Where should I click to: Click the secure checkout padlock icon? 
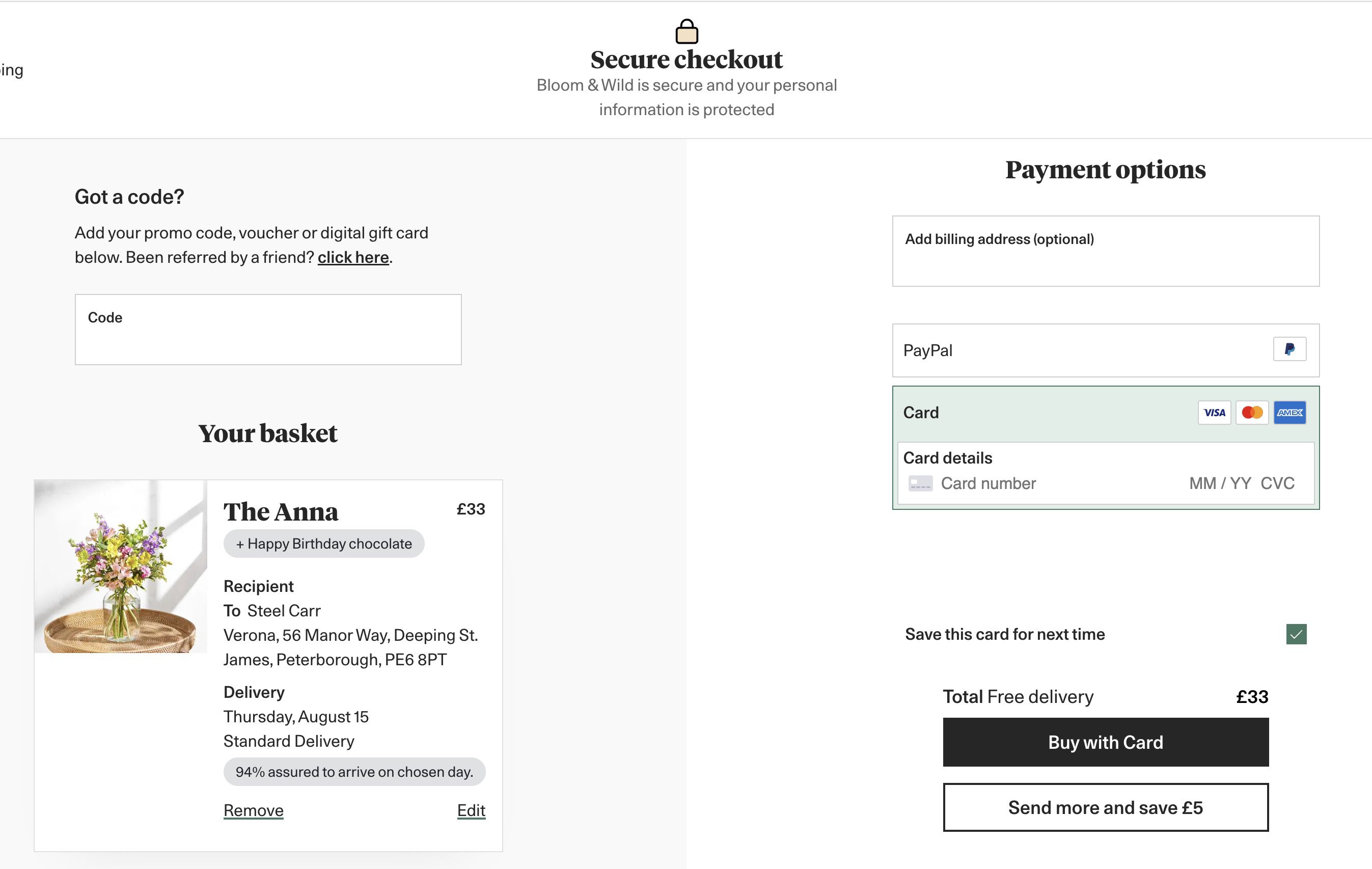(x=687, y=32)
